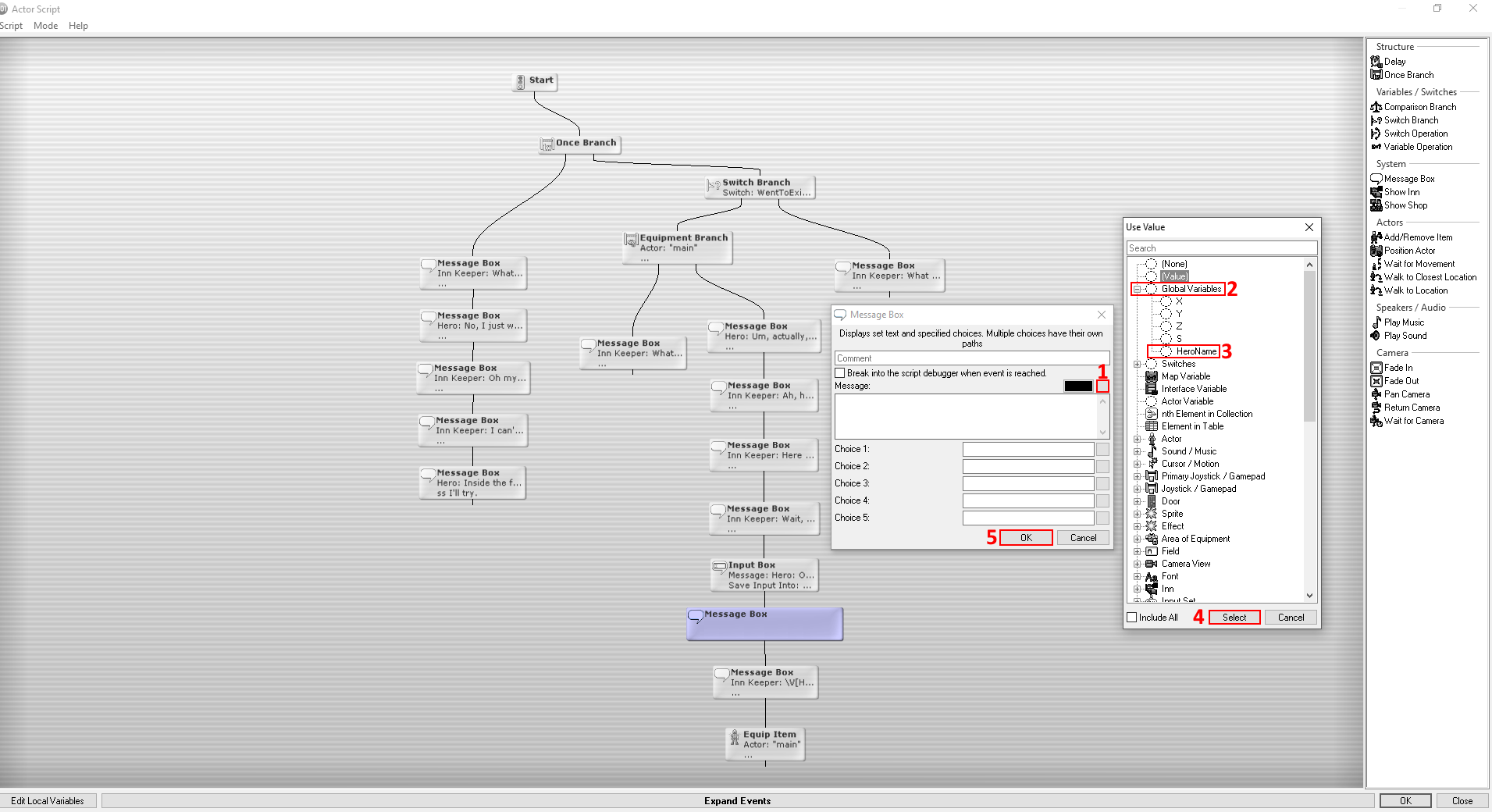Close the Use Value dialog window
The height and width of the screenshot is (812, 1492).
coord(1309,227)
